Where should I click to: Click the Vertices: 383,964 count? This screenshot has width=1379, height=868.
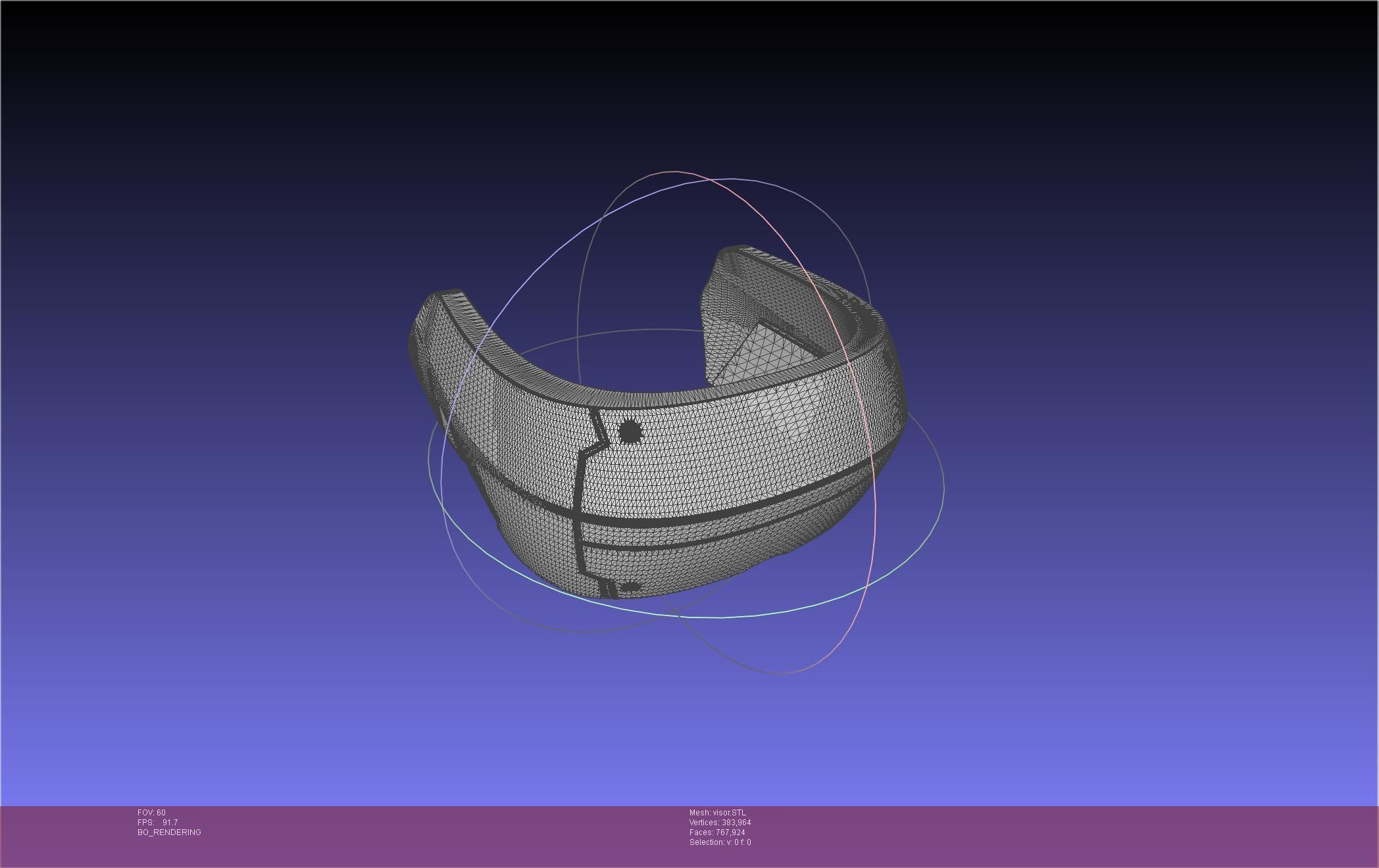720,823
